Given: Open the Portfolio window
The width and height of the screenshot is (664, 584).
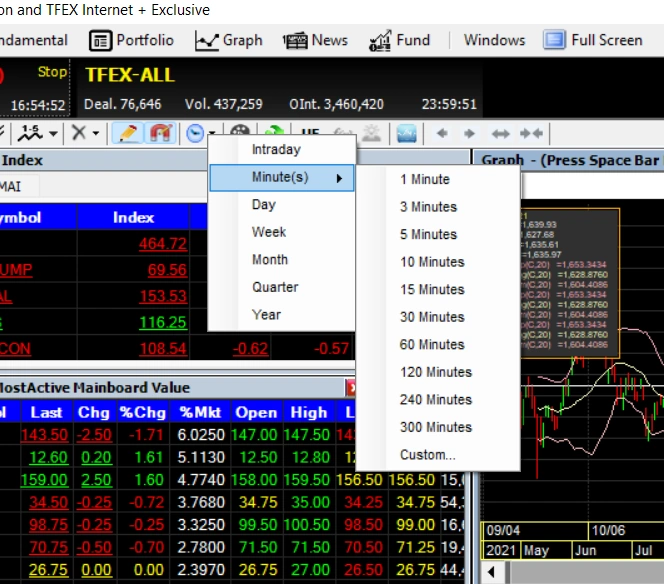Looking at the screenshot, I should [131, 40].
